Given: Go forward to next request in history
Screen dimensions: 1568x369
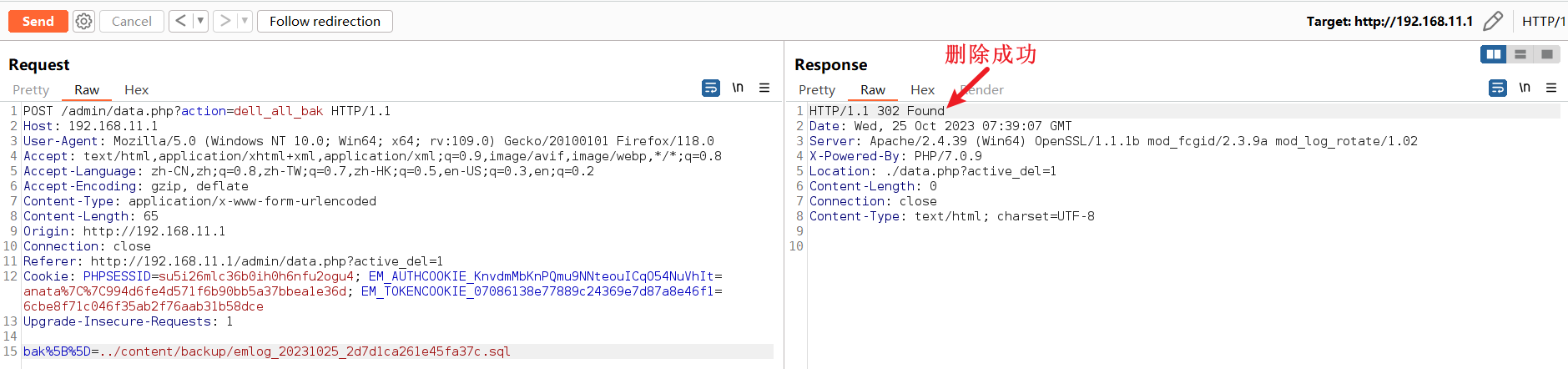Looking at the screenshot, I should click(224, 21).
